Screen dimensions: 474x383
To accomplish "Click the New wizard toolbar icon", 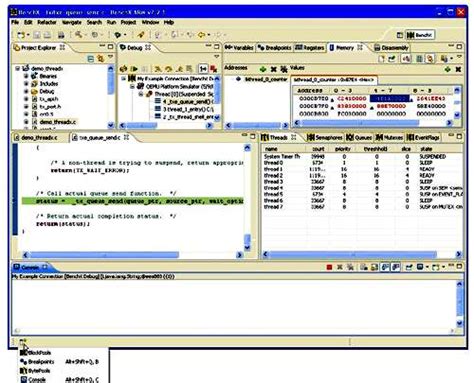I will [21, 35].
